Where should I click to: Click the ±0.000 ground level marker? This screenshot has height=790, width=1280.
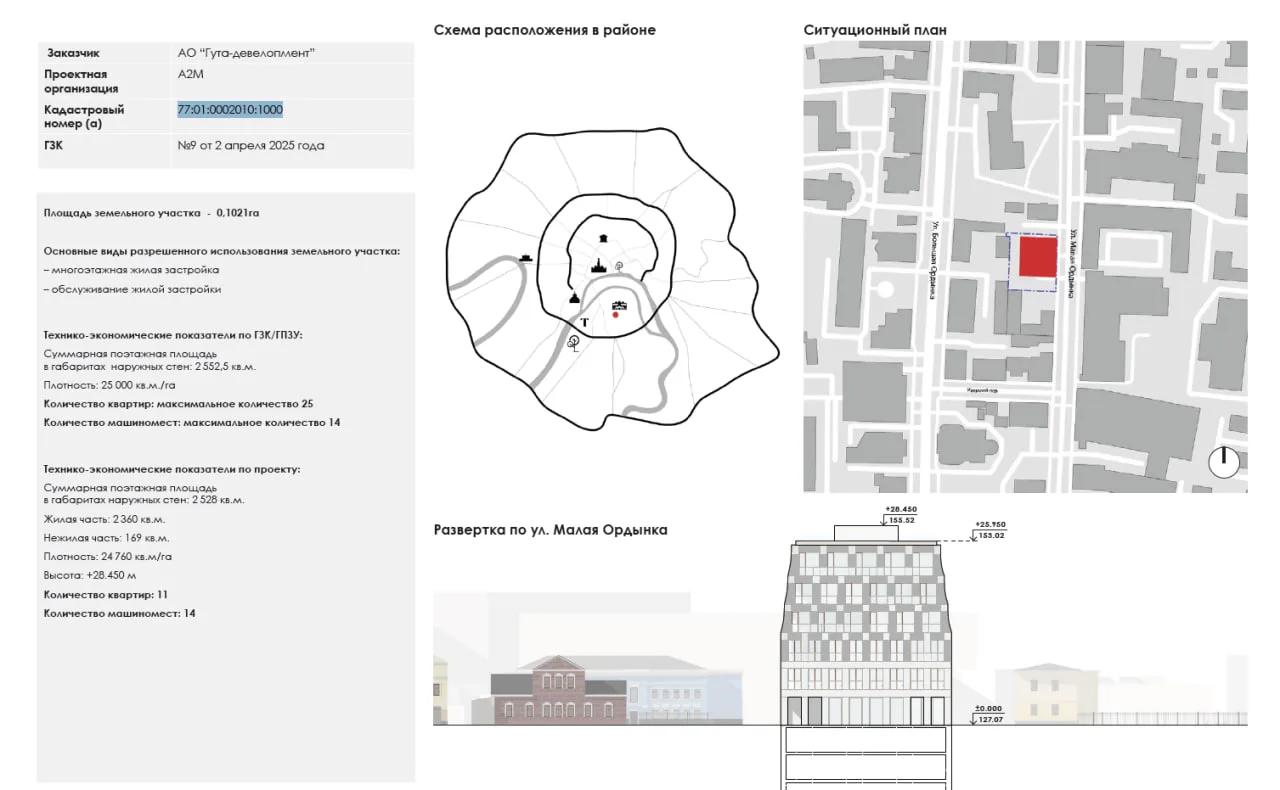[987, 708]
